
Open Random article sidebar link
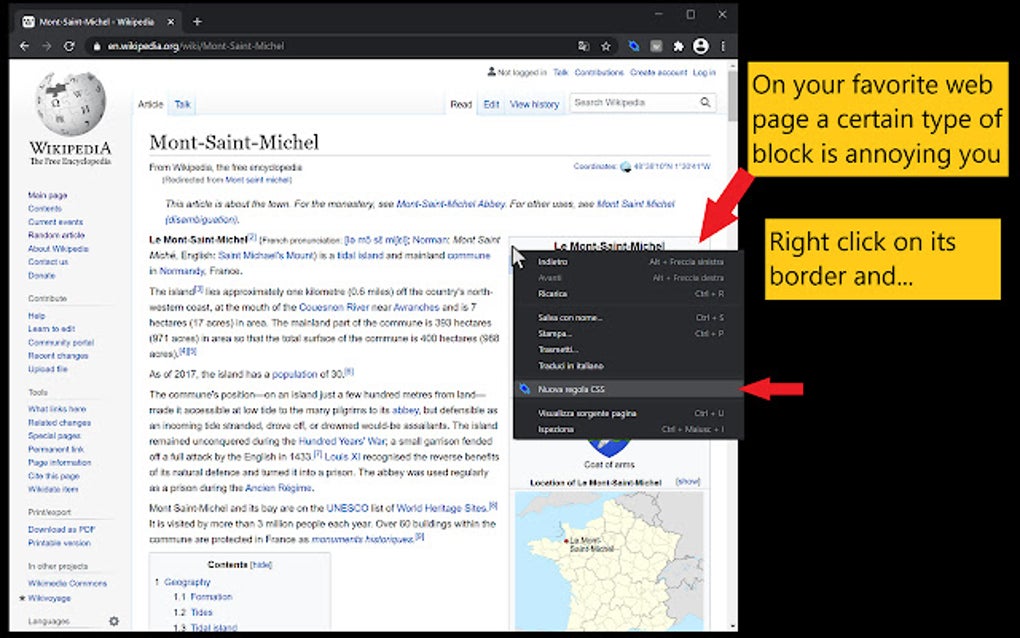coord(56,235)
